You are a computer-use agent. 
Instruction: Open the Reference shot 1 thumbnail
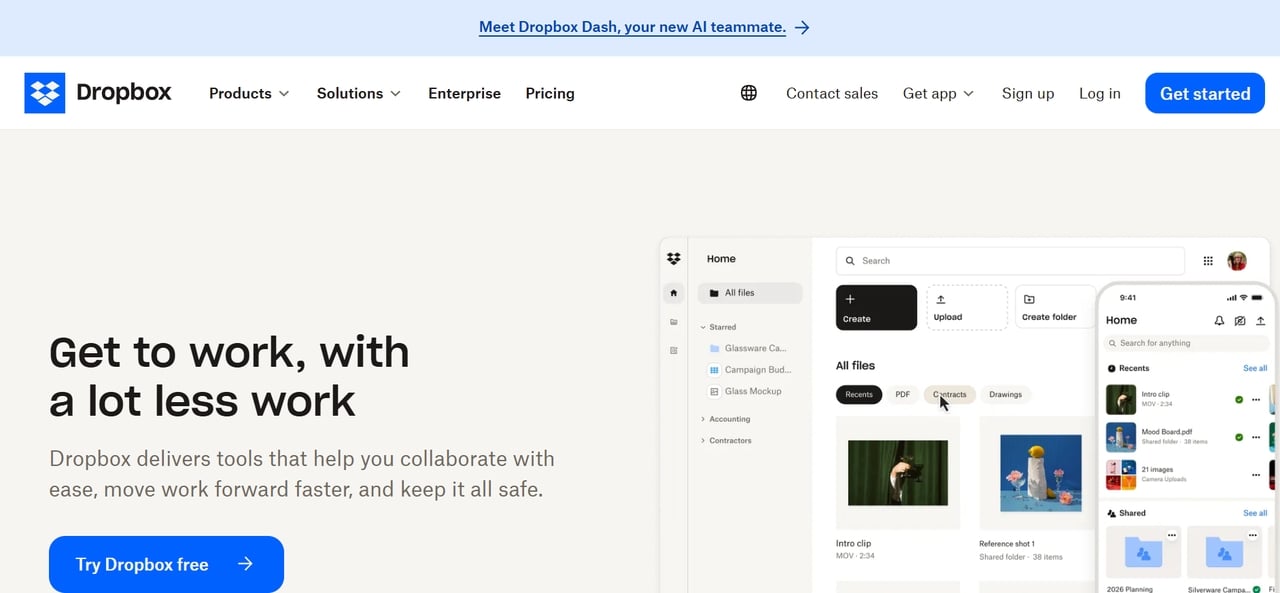pos(1041,473)
